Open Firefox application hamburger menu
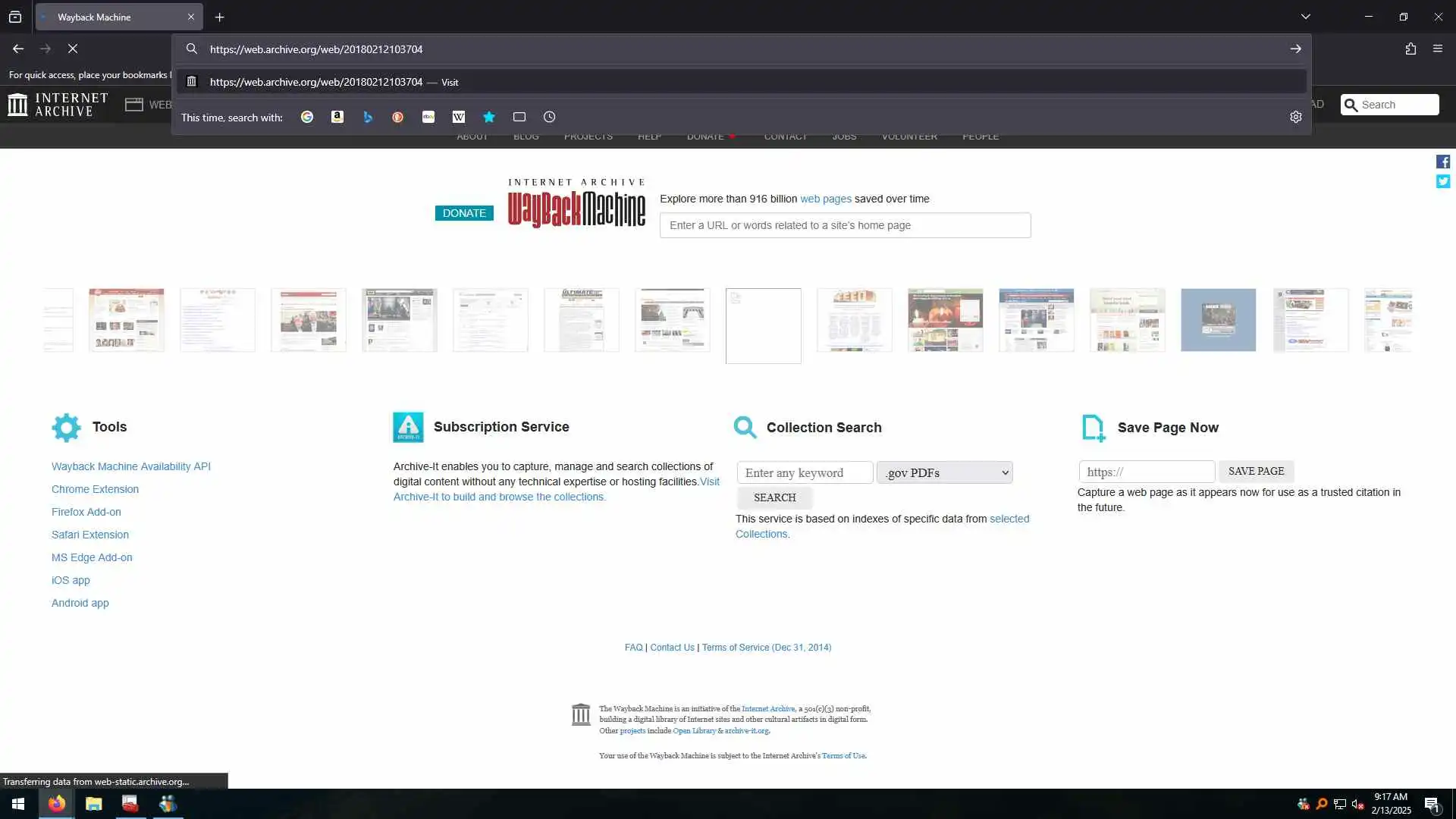1456x819 pixels. 1437,49
